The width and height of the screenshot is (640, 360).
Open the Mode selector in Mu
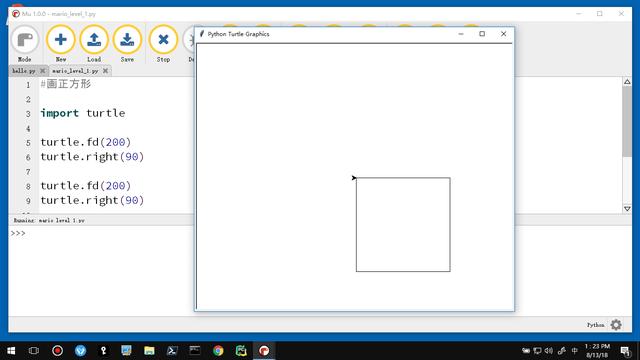(24, 44)
